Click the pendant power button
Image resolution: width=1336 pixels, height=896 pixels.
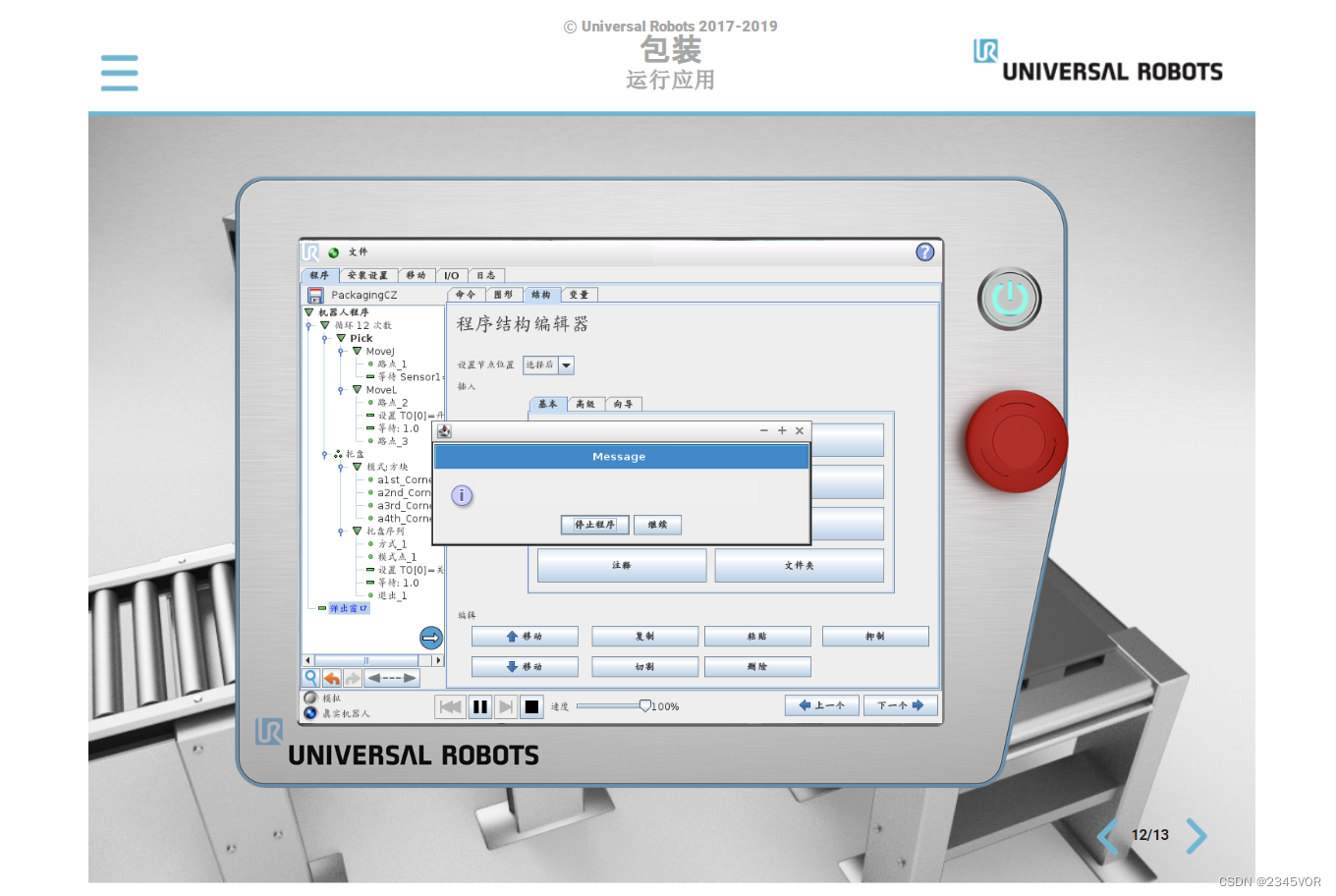(x=1009, y=299)
